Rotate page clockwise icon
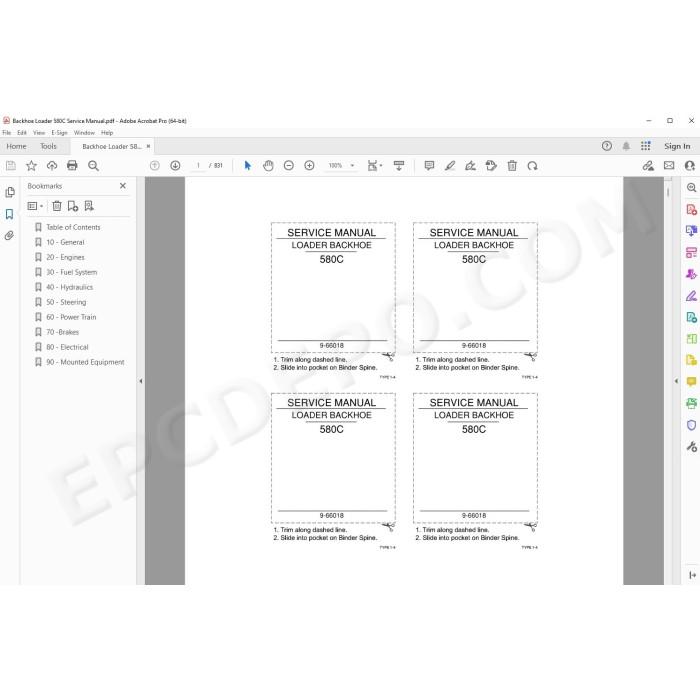This screenshot has width=700, height=700. pos(532,166)
